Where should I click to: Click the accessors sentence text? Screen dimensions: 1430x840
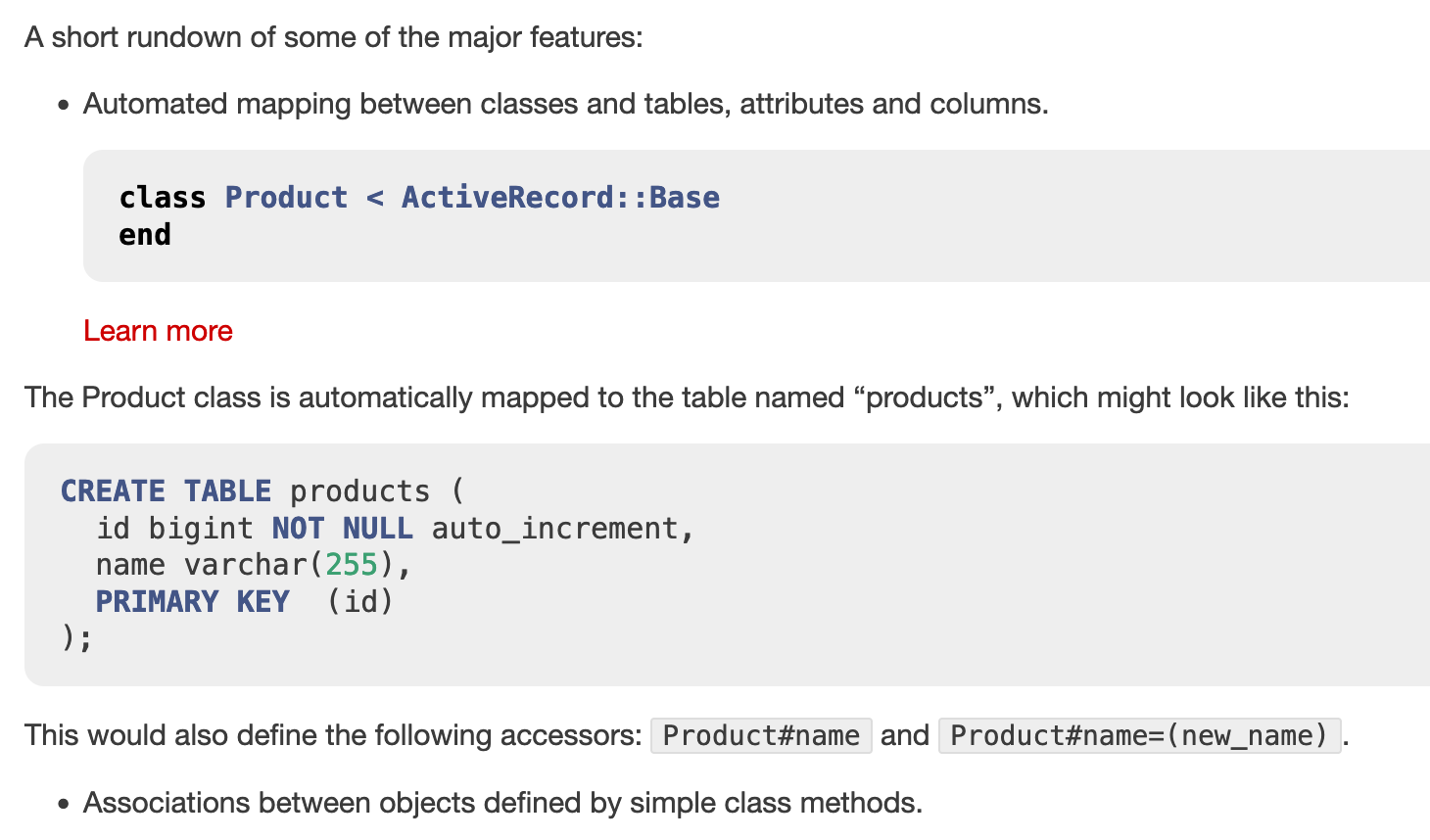[x=333, y=735]
